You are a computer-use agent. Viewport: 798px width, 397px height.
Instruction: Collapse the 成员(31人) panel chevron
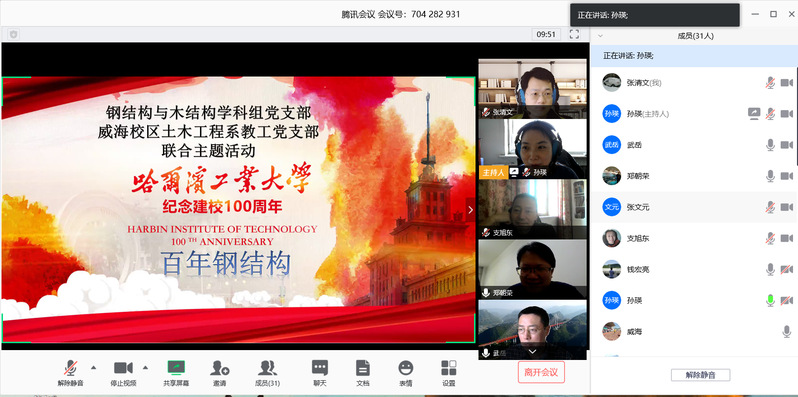click(600, 36)
